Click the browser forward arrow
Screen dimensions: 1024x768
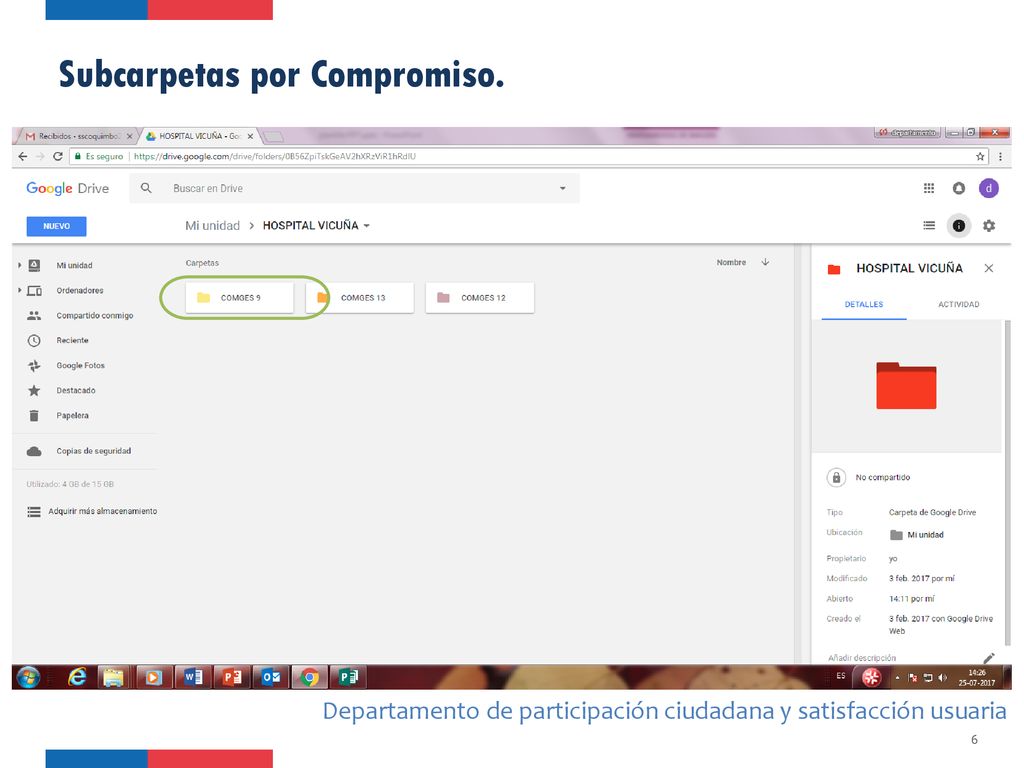click(x=40, y=156)
